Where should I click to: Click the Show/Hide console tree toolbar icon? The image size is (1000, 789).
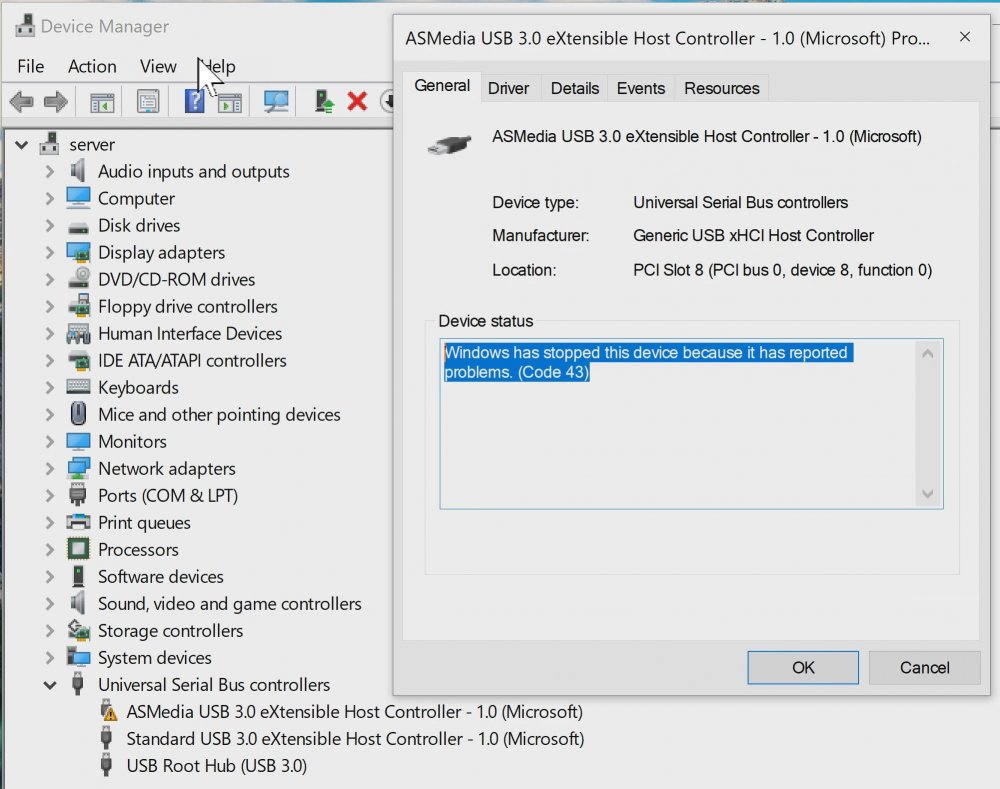tap(101, 101)
